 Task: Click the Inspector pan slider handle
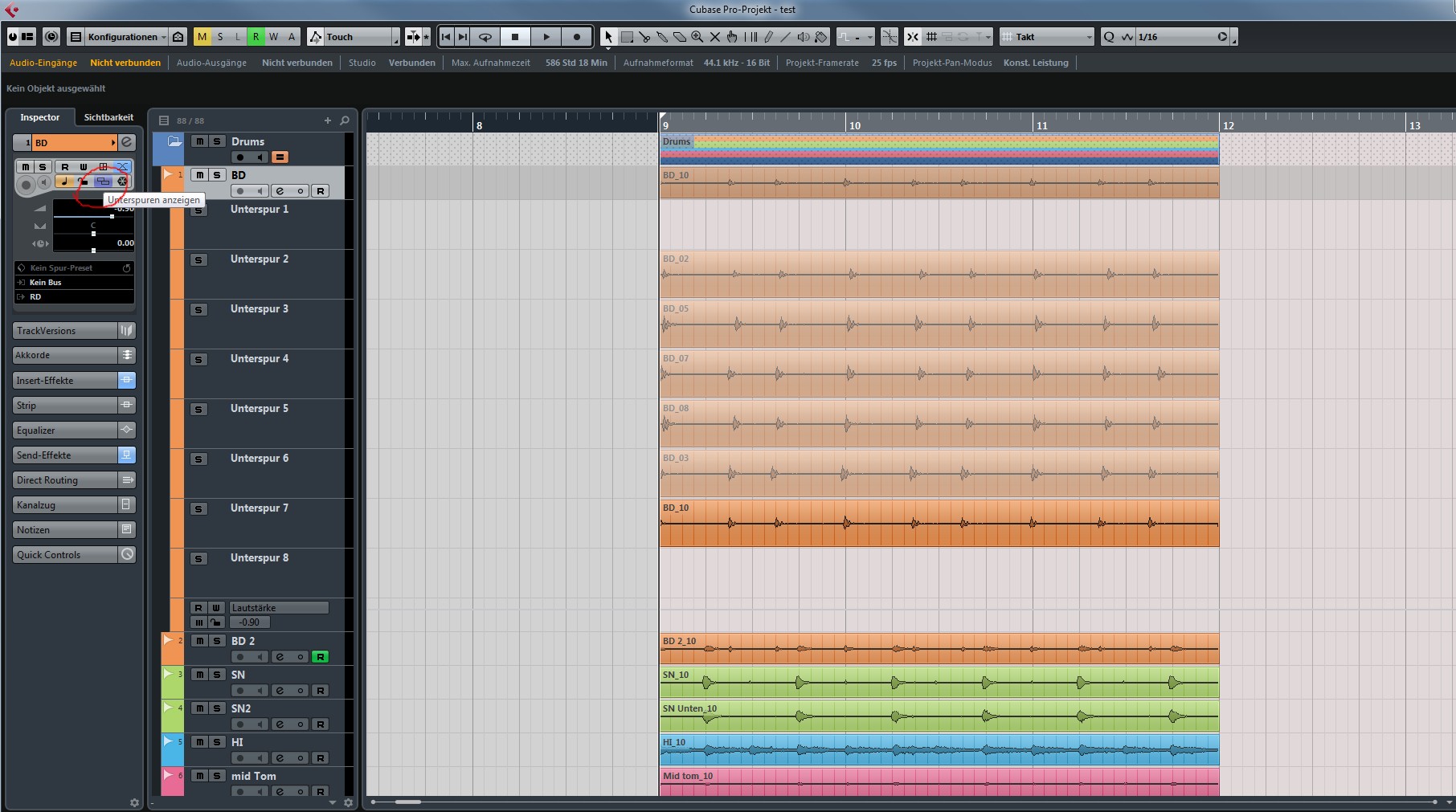93,234
